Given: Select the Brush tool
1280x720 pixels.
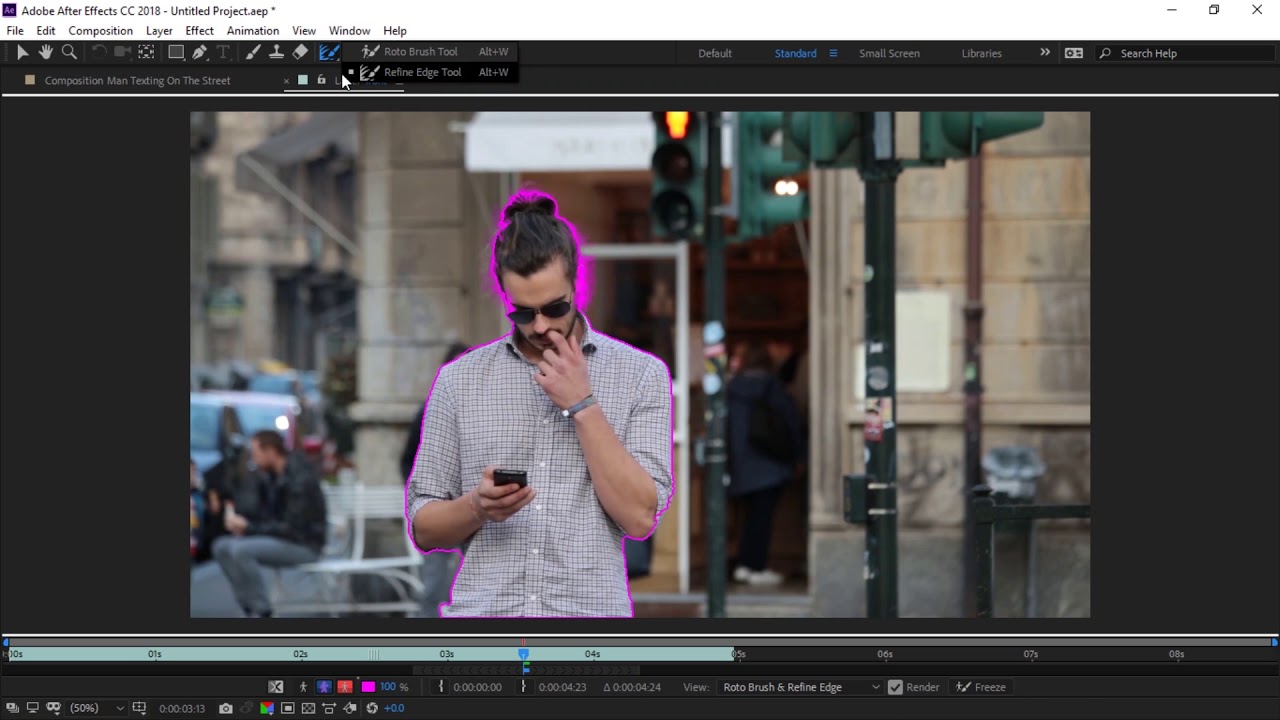Looking at the screenshot, I should pos(253,52).
